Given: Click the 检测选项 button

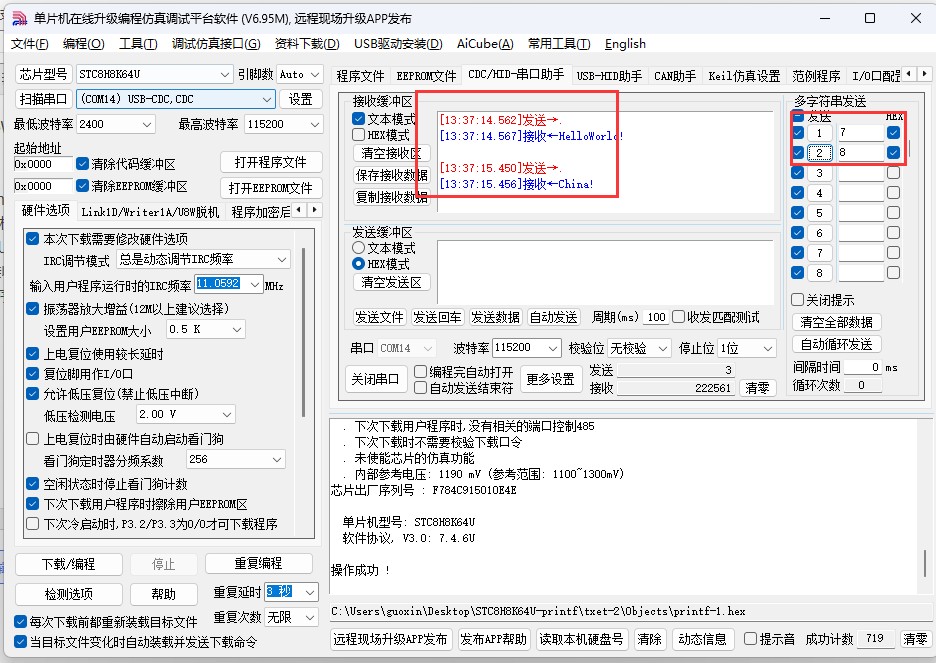Looking at the screenshot, I should click(x=69, y=594).
